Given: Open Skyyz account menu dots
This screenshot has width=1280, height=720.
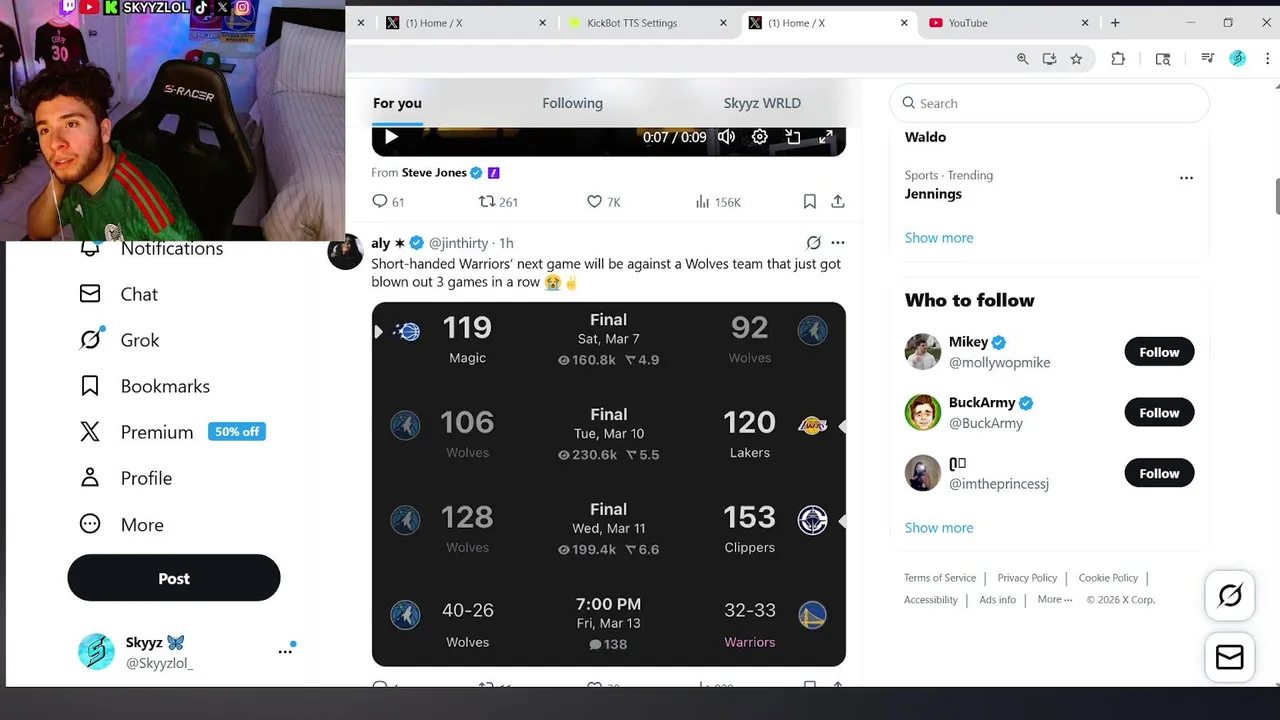Looking at the screenshot, I should pyautogui.click(x=285, y=651).
